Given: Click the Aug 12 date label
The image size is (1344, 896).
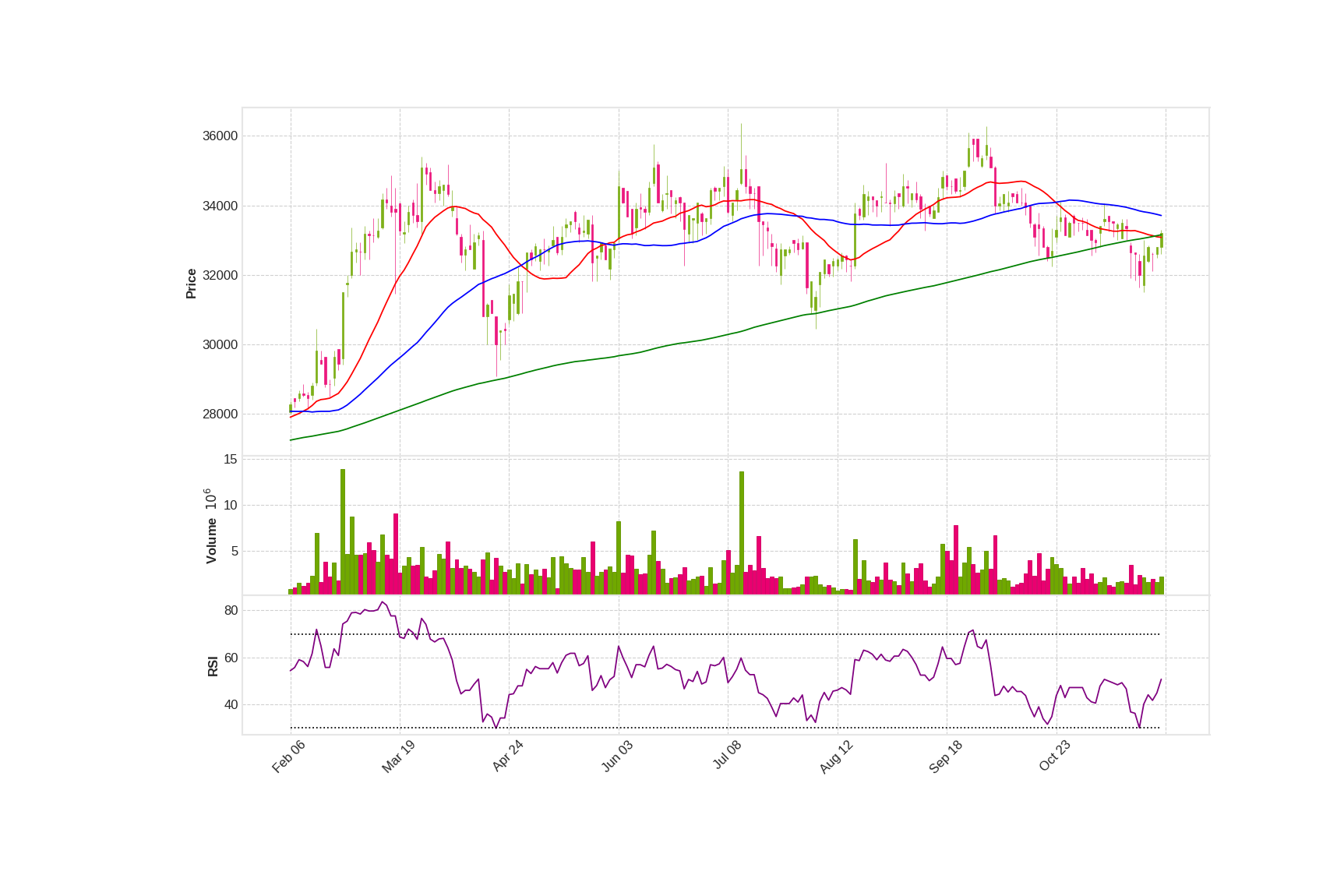Looking at the screenshot, I should click(836, 757).
